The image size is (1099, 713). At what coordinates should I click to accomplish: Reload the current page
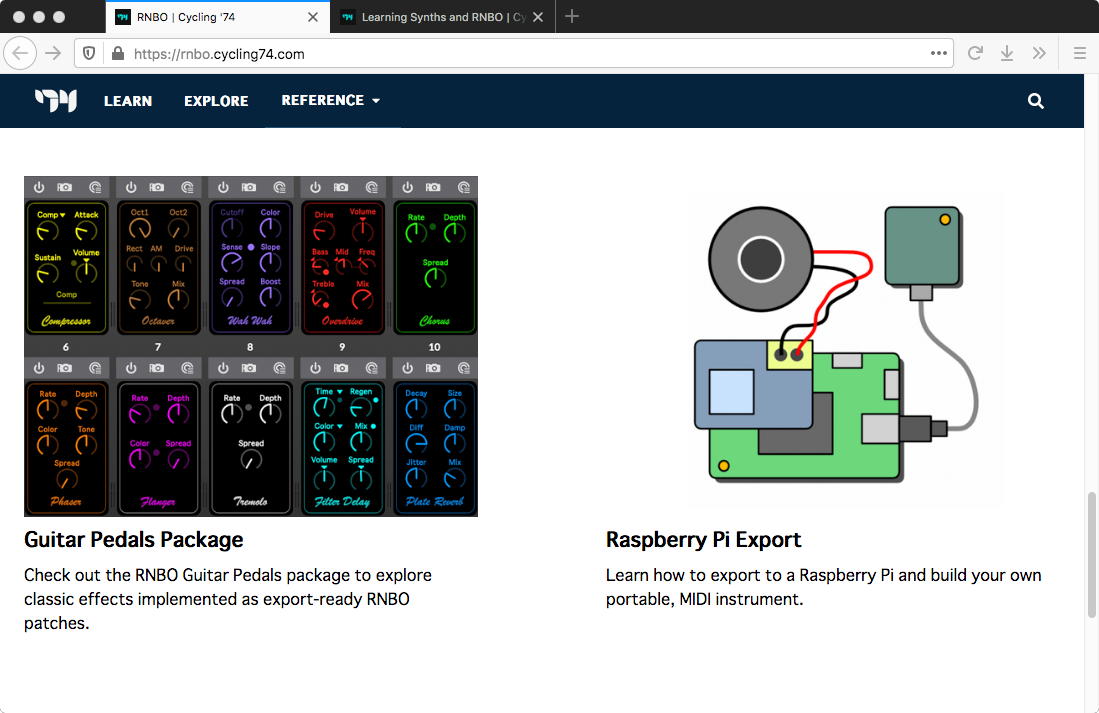975,53
